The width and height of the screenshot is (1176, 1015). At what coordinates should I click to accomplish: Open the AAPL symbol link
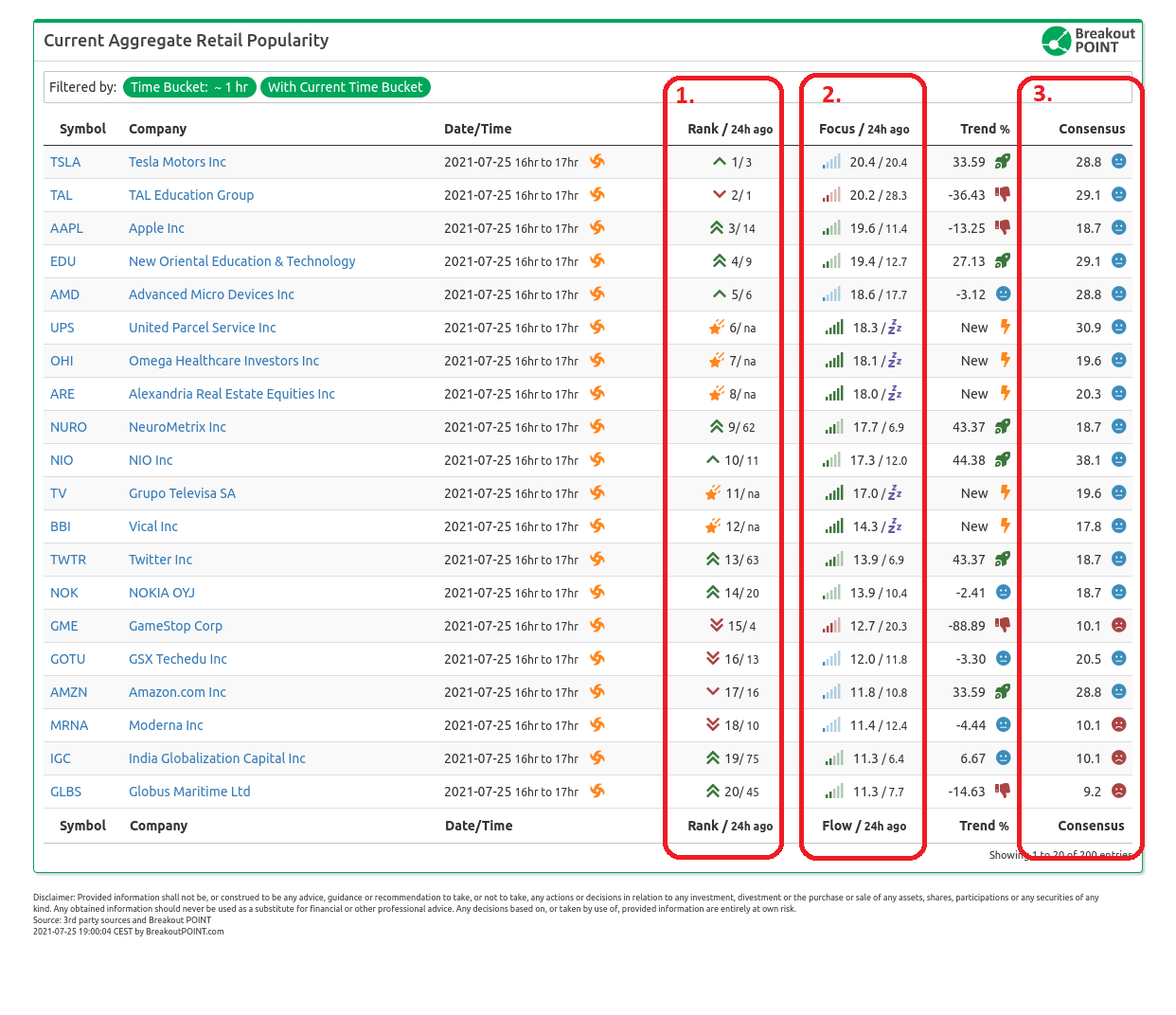[x=66, y=228]
